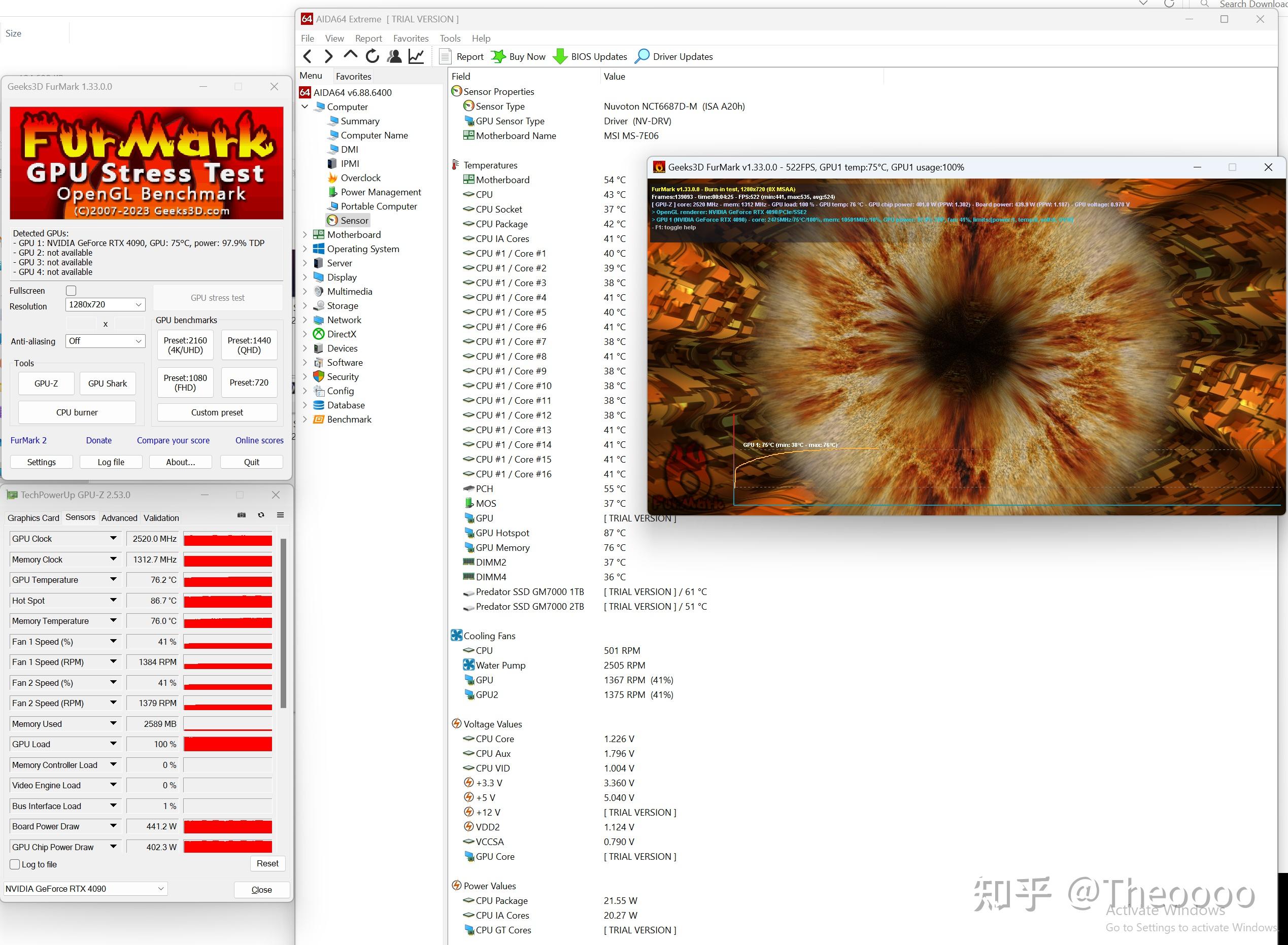Screen dimensions: 1288x945
Task: Open FurMark Settings button
Action: coord(41,462)
